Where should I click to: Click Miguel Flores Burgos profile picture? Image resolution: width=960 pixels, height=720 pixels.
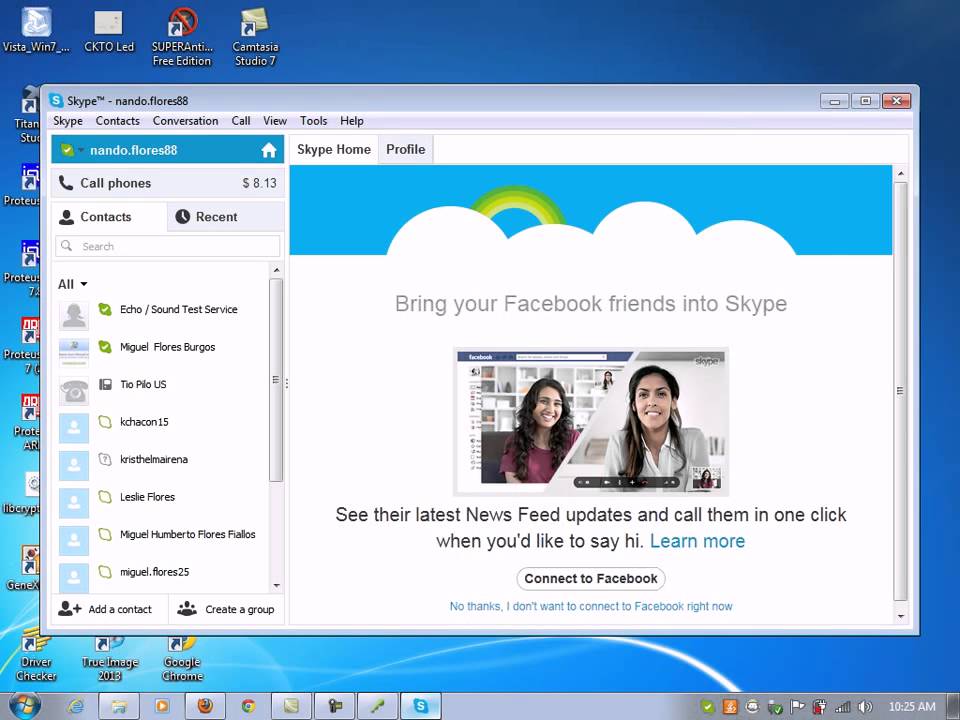74,353
